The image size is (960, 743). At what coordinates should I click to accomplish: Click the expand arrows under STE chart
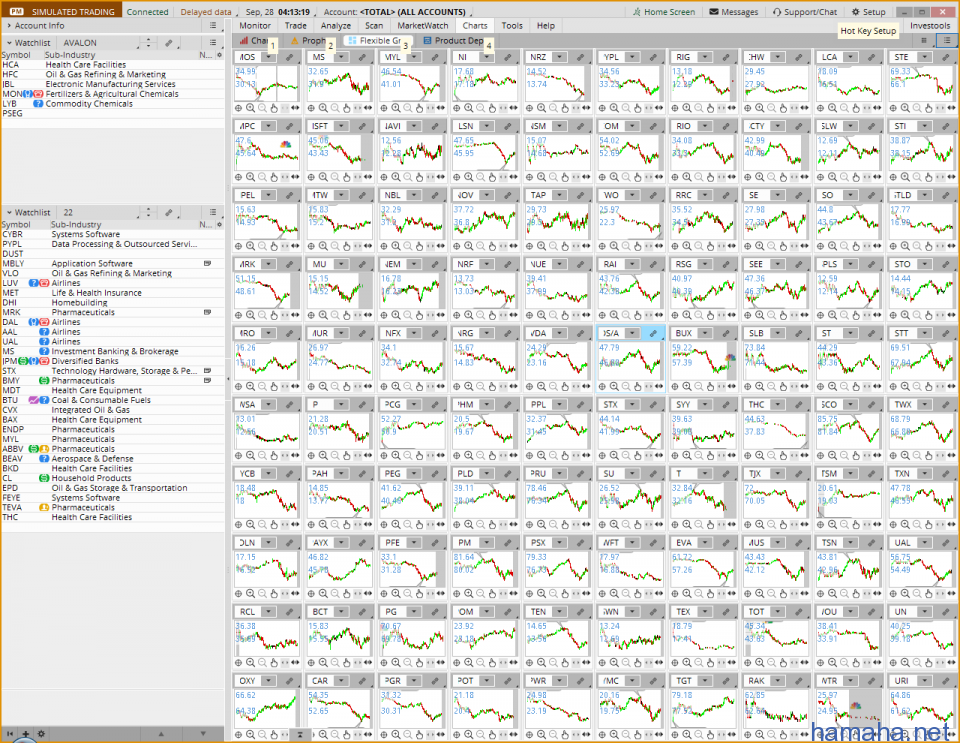click(x=950, y=108)
